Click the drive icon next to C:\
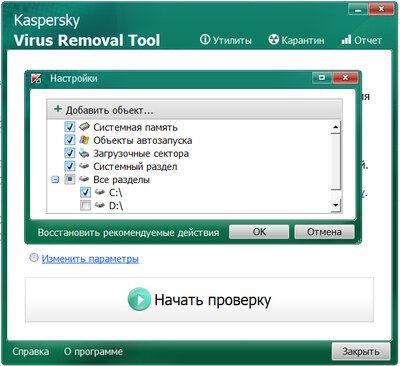The height and width of the screenshot is (366, 400). (x=100, y=192)
